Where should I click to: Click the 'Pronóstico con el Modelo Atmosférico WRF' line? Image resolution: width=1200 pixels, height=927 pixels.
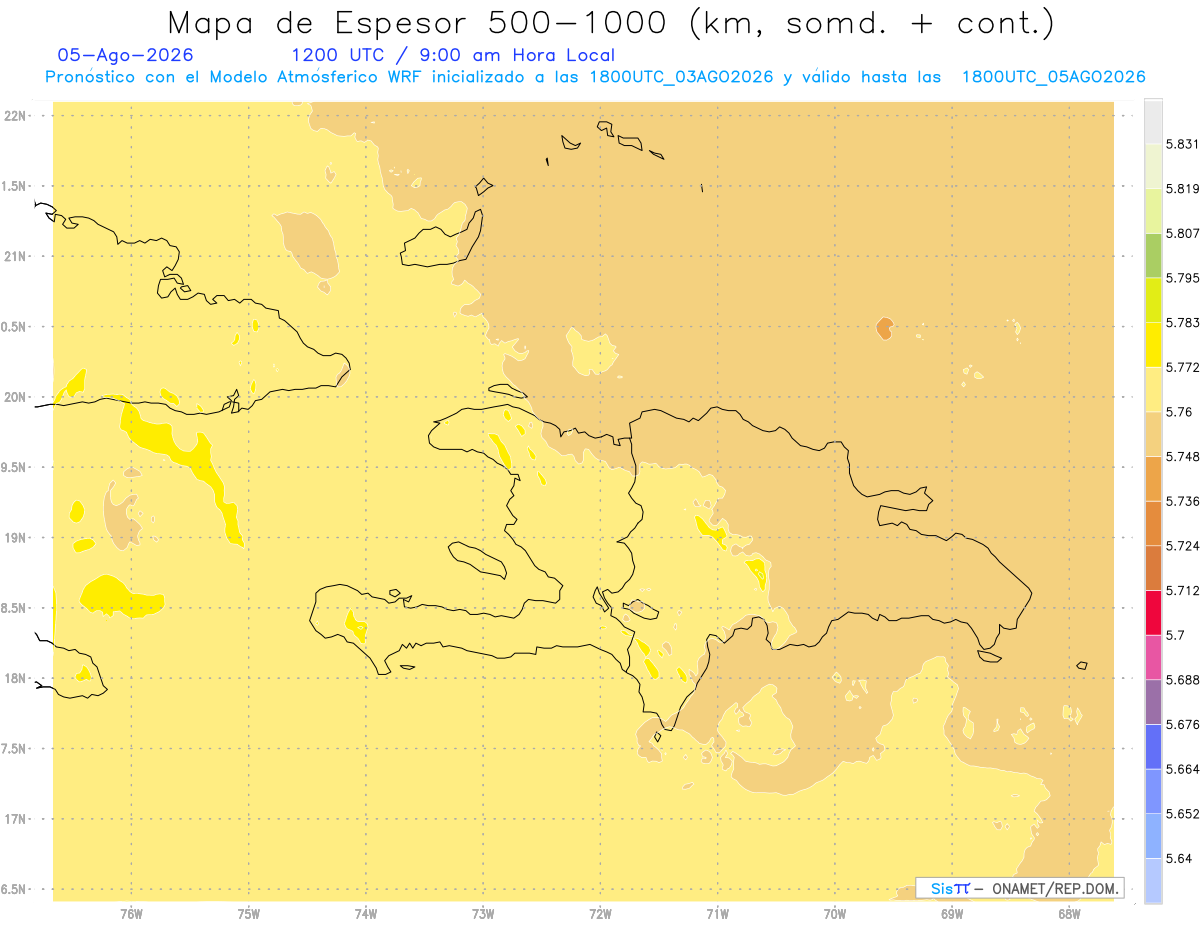click(595, 77)
